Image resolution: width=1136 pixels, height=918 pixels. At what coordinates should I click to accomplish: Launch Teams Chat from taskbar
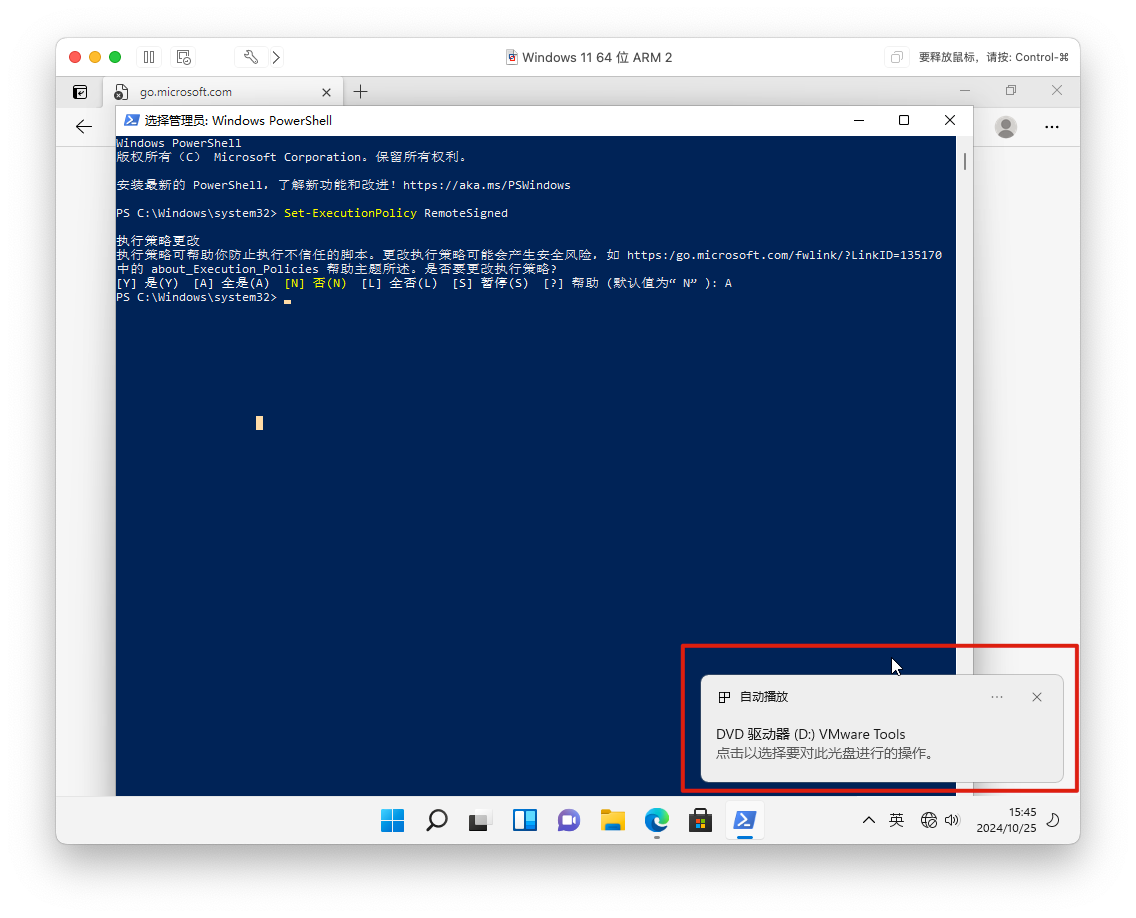(x=569, y=820)
